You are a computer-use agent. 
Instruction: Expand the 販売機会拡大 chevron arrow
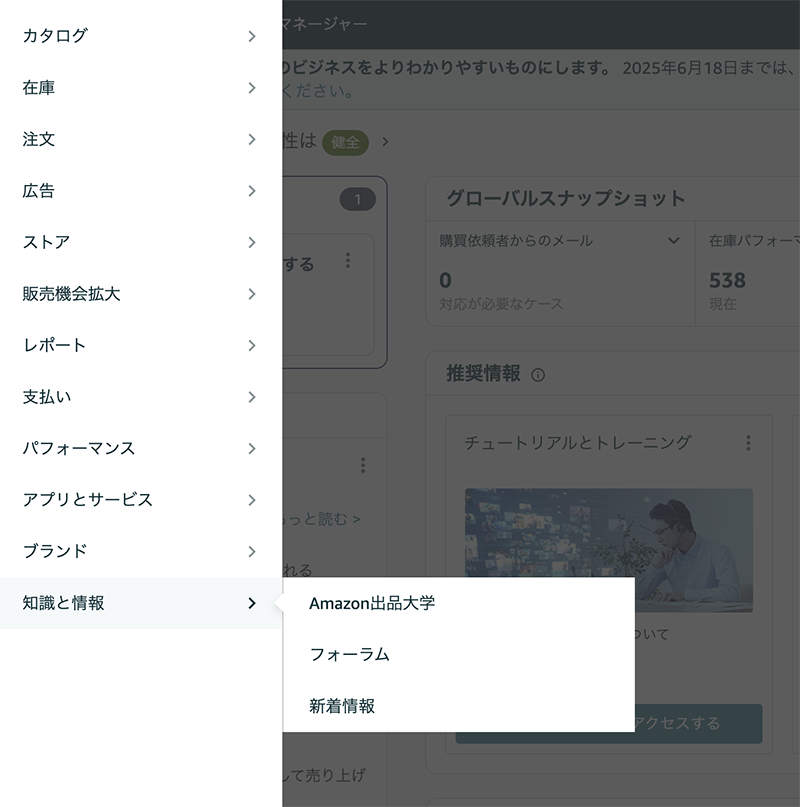point(252,294)
